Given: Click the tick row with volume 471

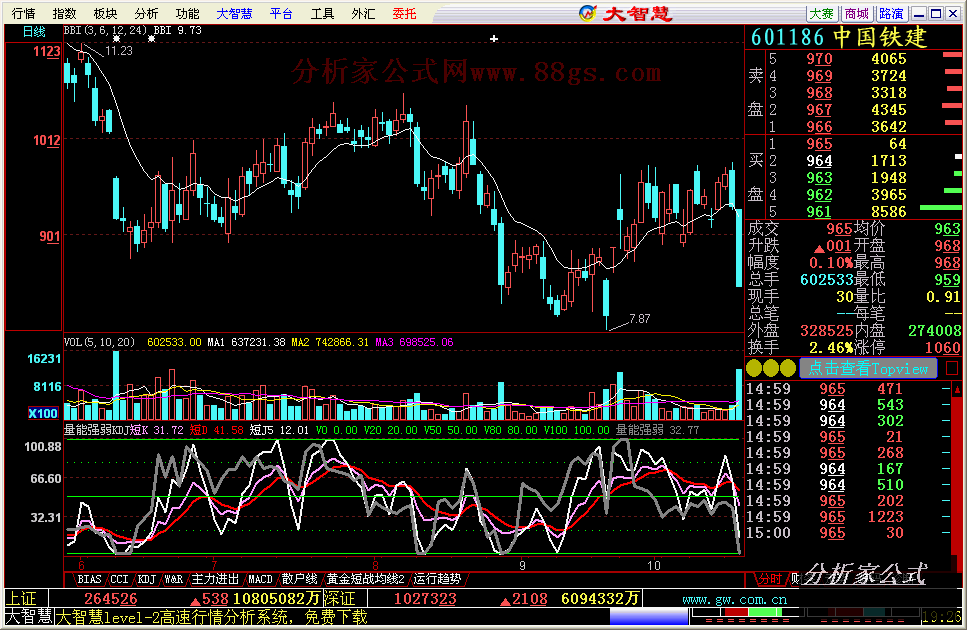Looking at the screenshot, I should 846,388.
